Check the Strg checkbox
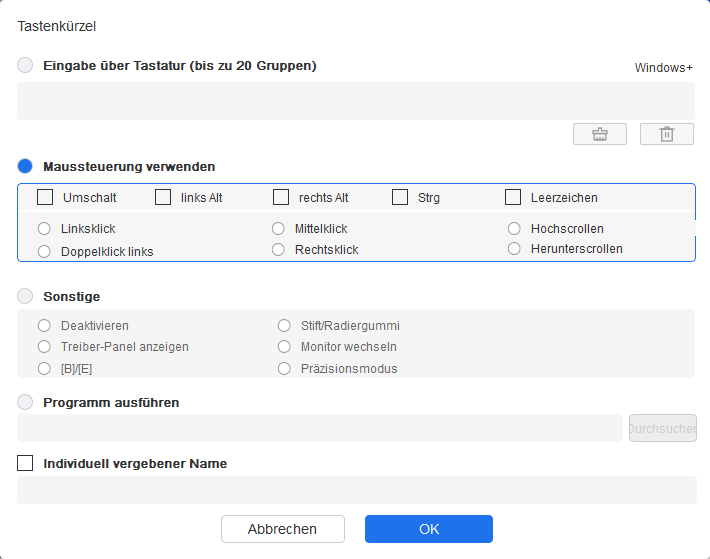710x559 pixels. coord(400,197)
